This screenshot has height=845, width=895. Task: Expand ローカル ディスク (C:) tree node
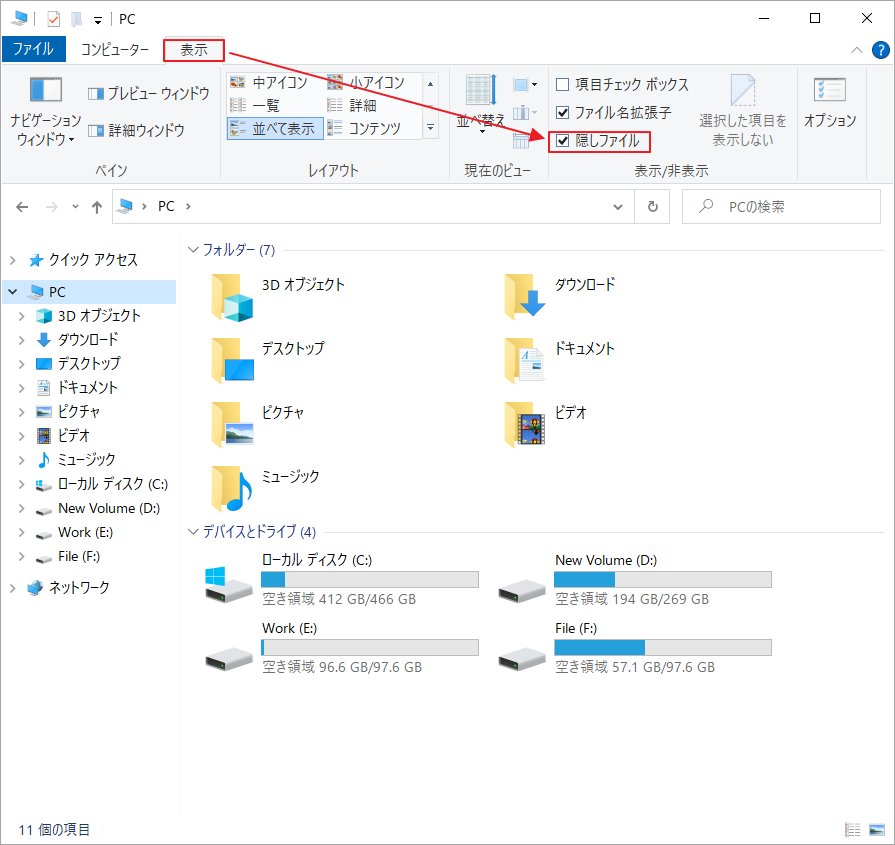point(22,484)
